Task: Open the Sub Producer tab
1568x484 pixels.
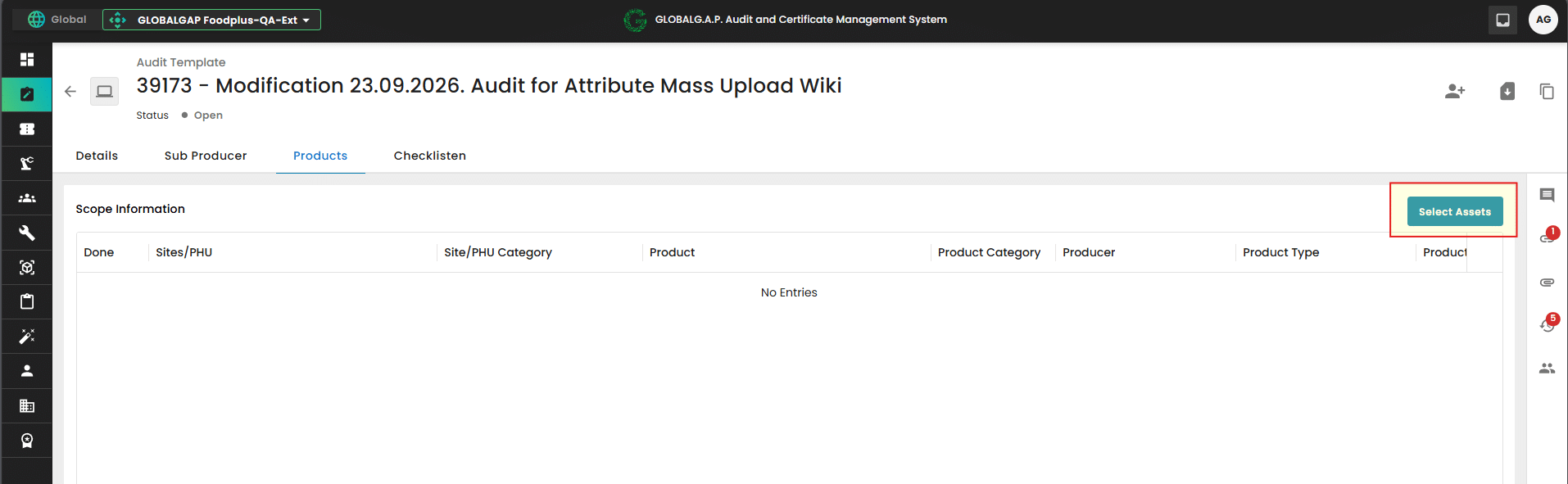Action: [206, 156]
